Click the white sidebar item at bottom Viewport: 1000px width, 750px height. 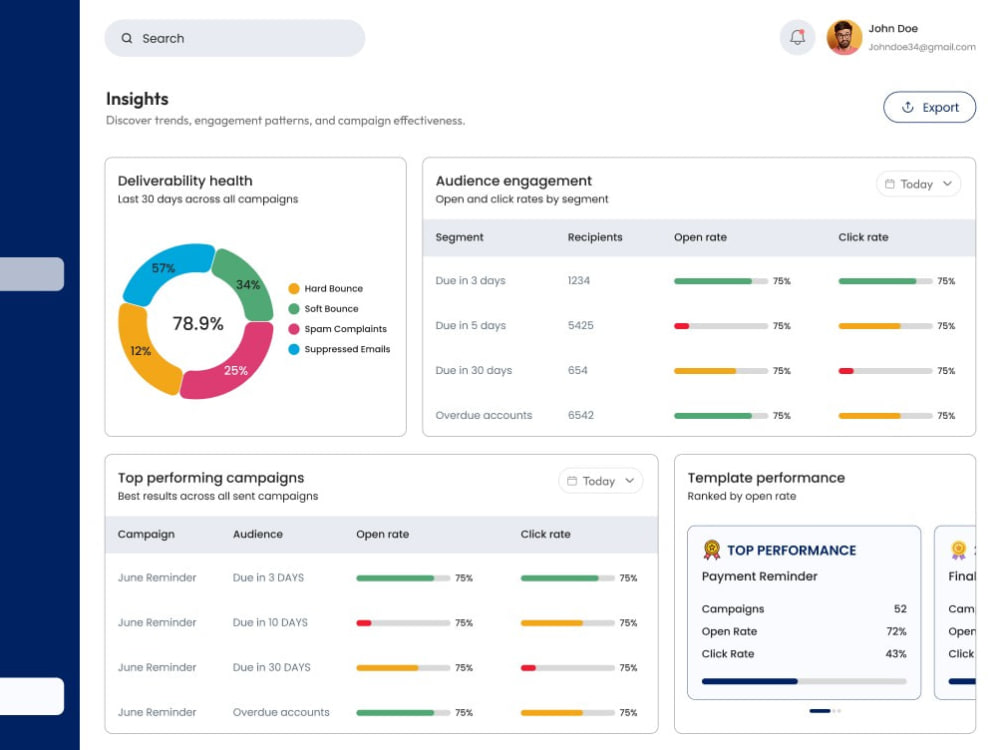click(x=32, y=696)
